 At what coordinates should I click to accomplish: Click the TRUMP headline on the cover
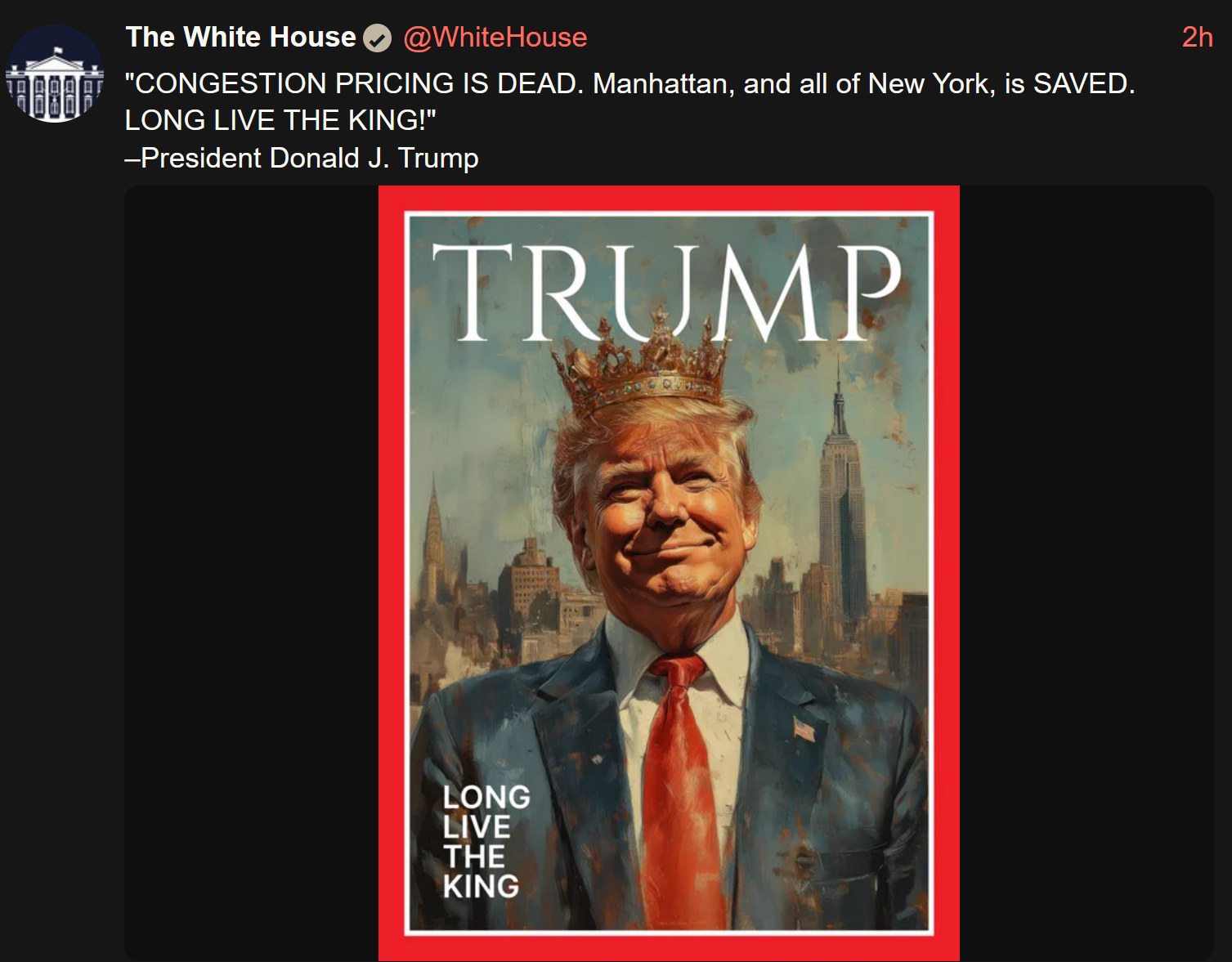point(666,293)
